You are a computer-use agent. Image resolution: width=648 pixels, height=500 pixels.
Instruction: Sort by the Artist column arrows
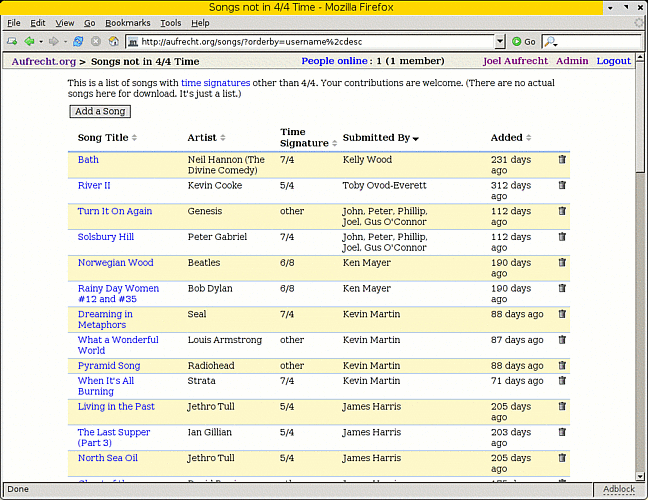click(x=223, y=138)
